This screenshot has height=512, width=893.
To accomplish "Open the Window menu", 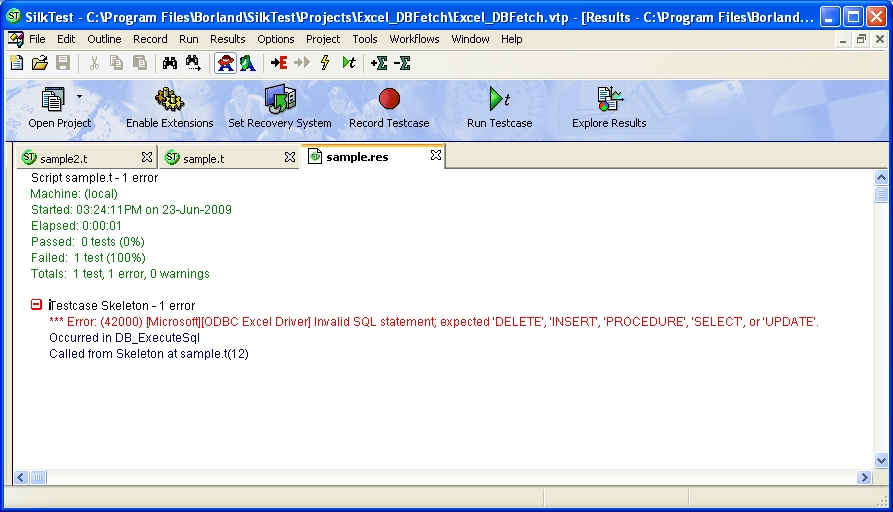I will pyautogui.click(x=470, y=39).
